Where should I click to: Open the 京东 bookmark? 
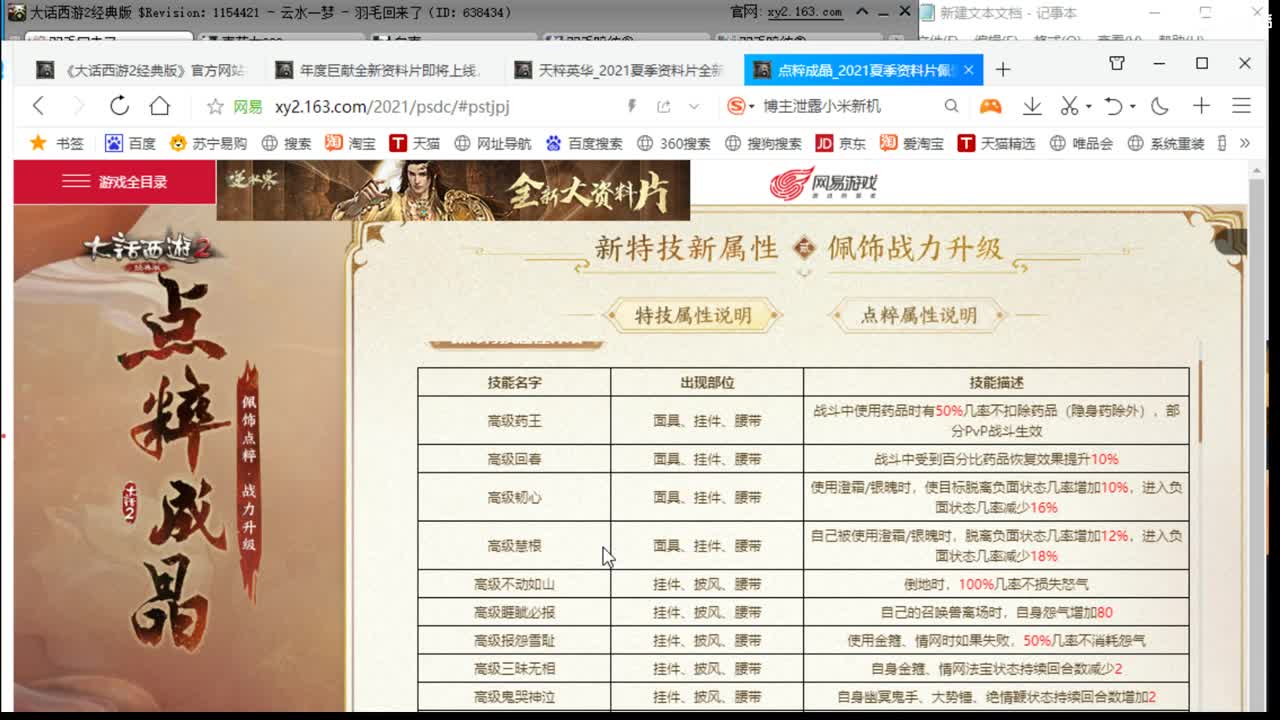point(841,143)
